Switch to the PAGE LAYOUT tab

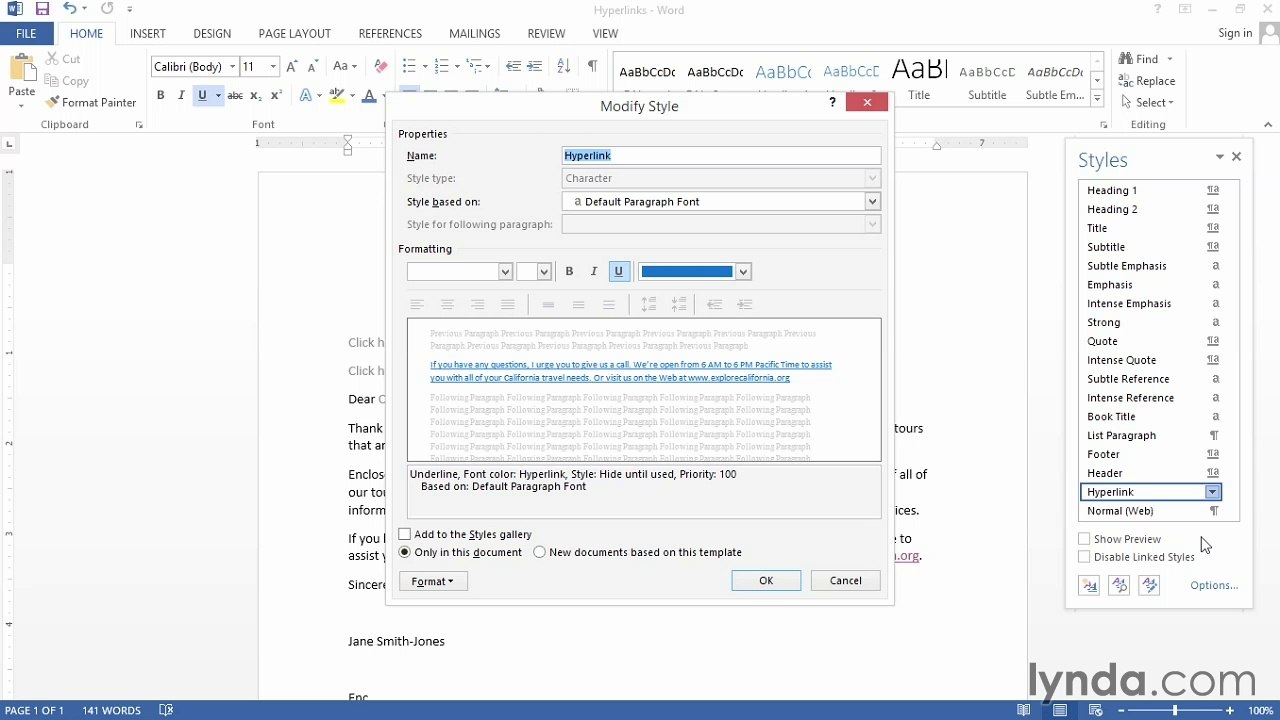pyautogui.click(x=294, y=33)
